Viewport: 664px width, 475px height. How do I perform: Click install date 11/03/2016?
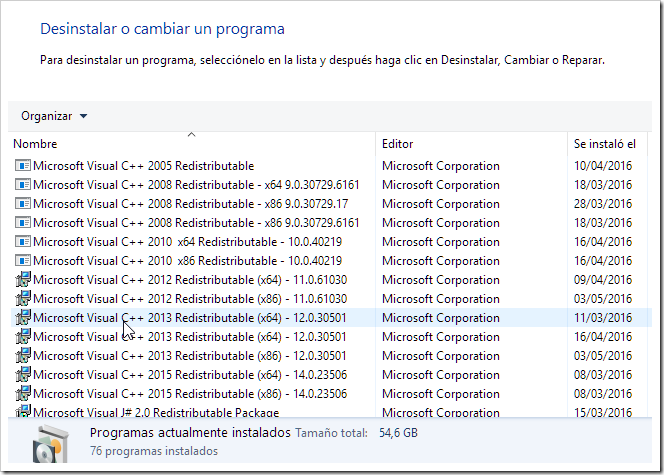click(x=603, y=318)
